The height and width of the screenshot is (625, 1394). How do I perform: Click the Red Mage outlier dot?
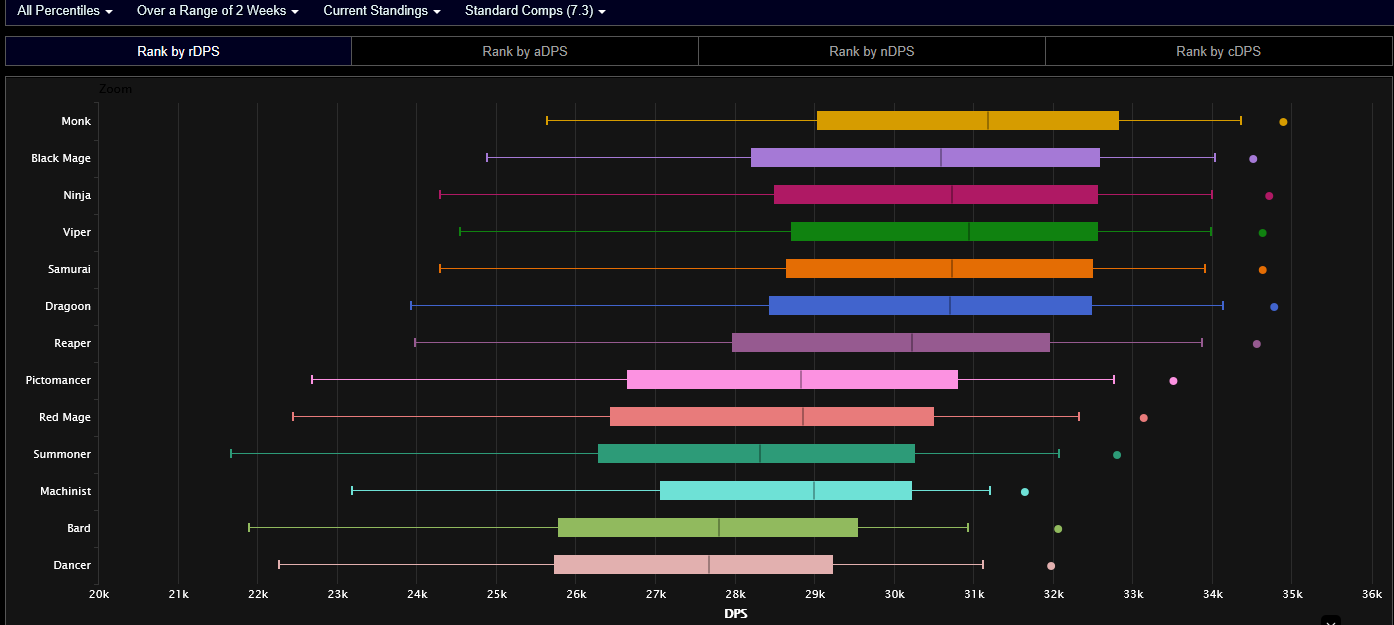(x=1144, y=418)
